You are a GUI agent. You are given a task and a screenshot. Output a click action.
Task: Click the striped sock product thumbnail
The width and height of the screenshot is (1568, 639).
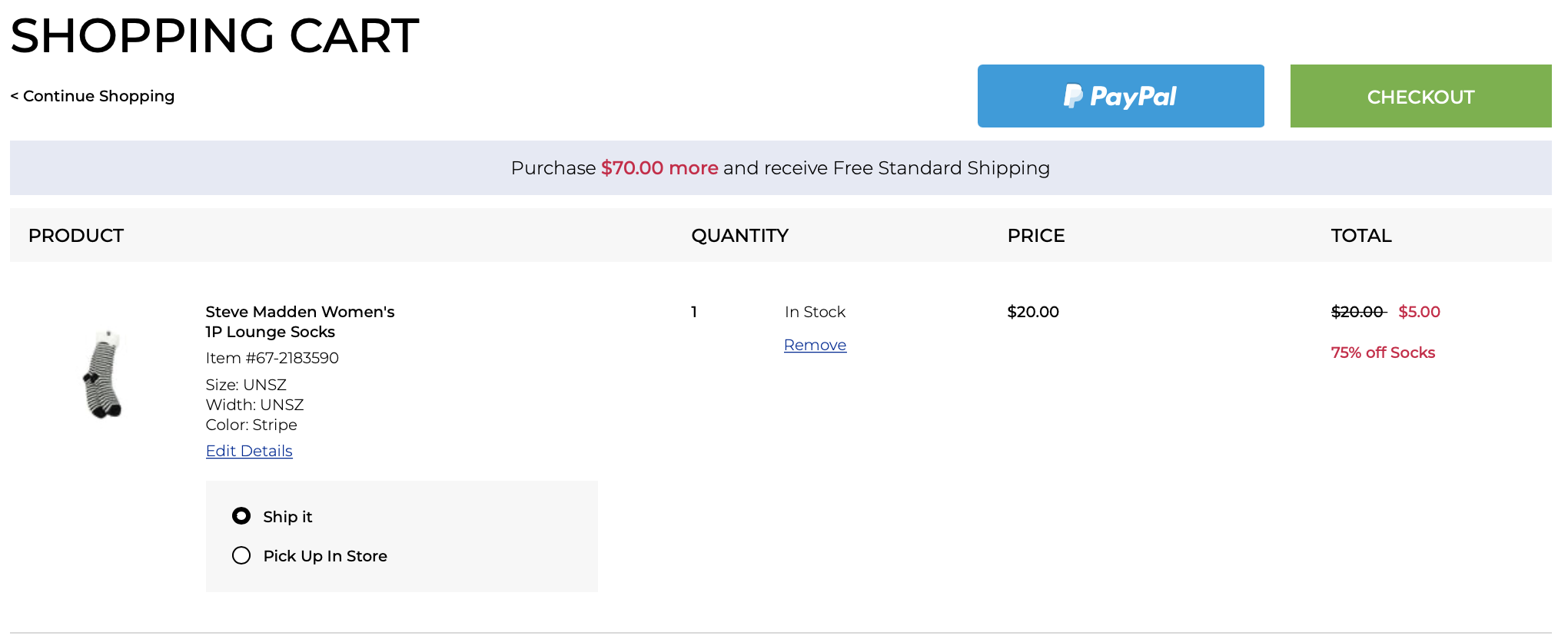(103, 374)
